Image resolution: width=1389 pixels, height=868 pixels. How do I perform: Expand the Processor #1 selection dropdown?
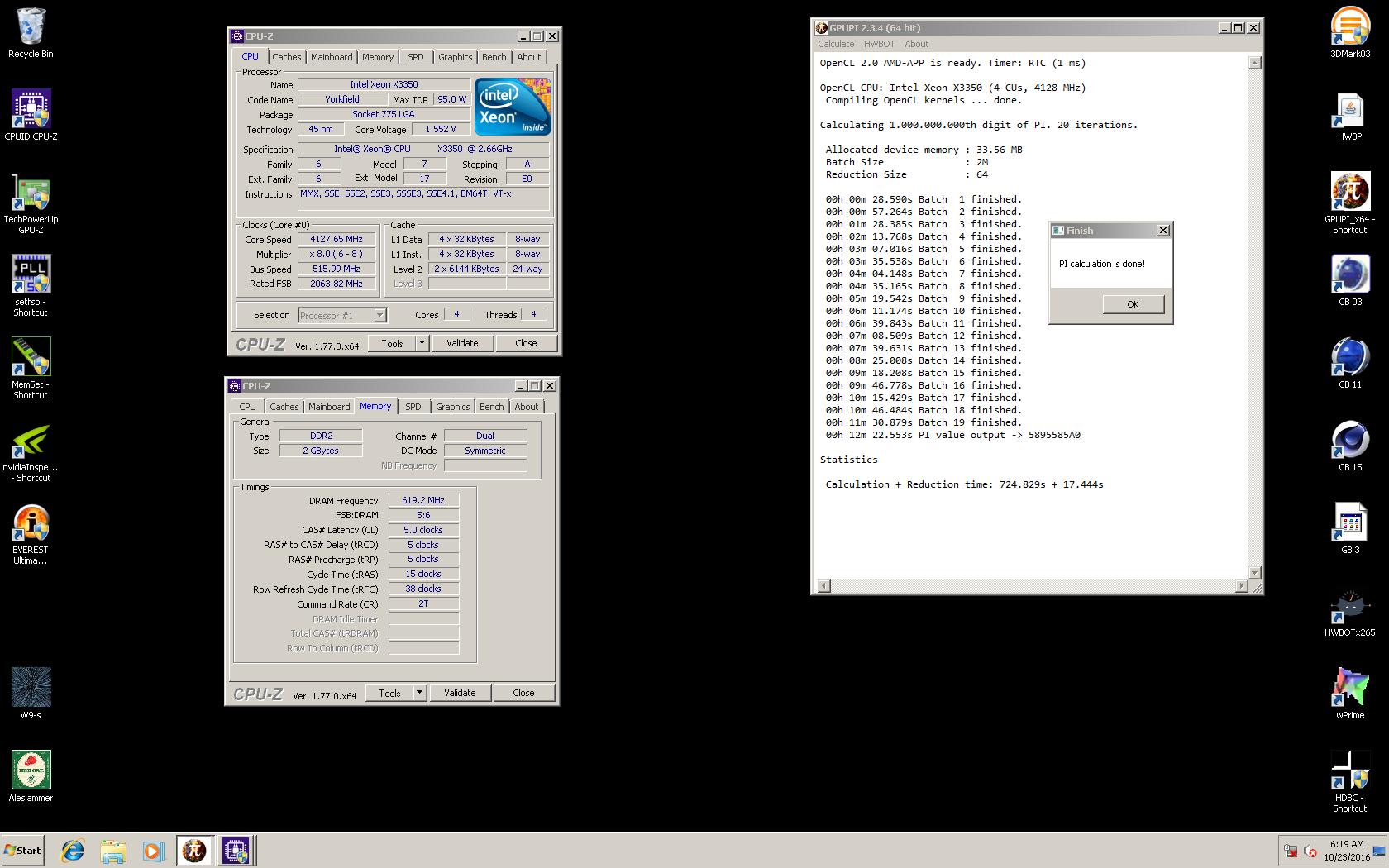click(x=379, y=316)
